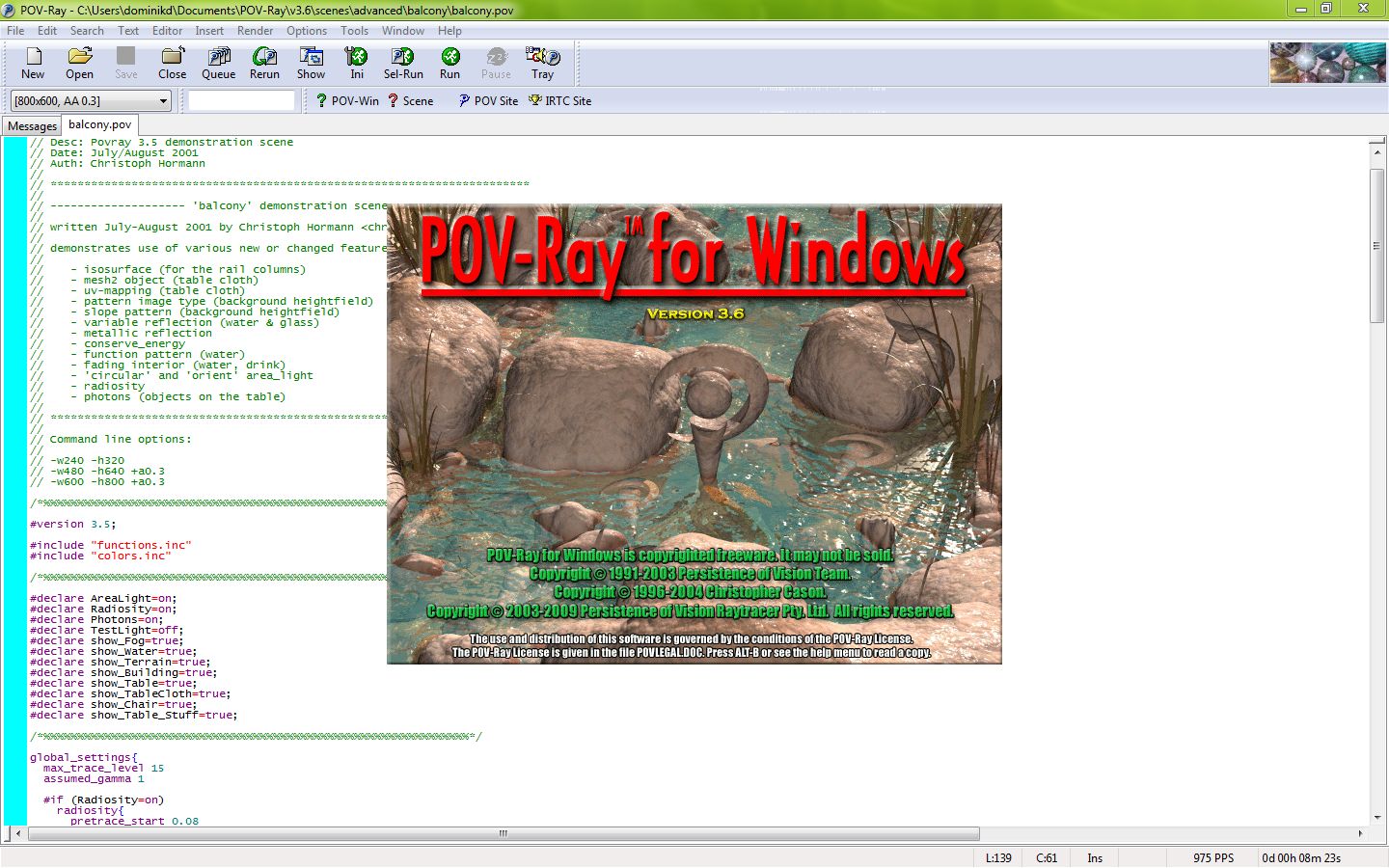Viewport: 1389px width, 868px height.
Task: Switch to the Messages tab
Action: (33, 126)
